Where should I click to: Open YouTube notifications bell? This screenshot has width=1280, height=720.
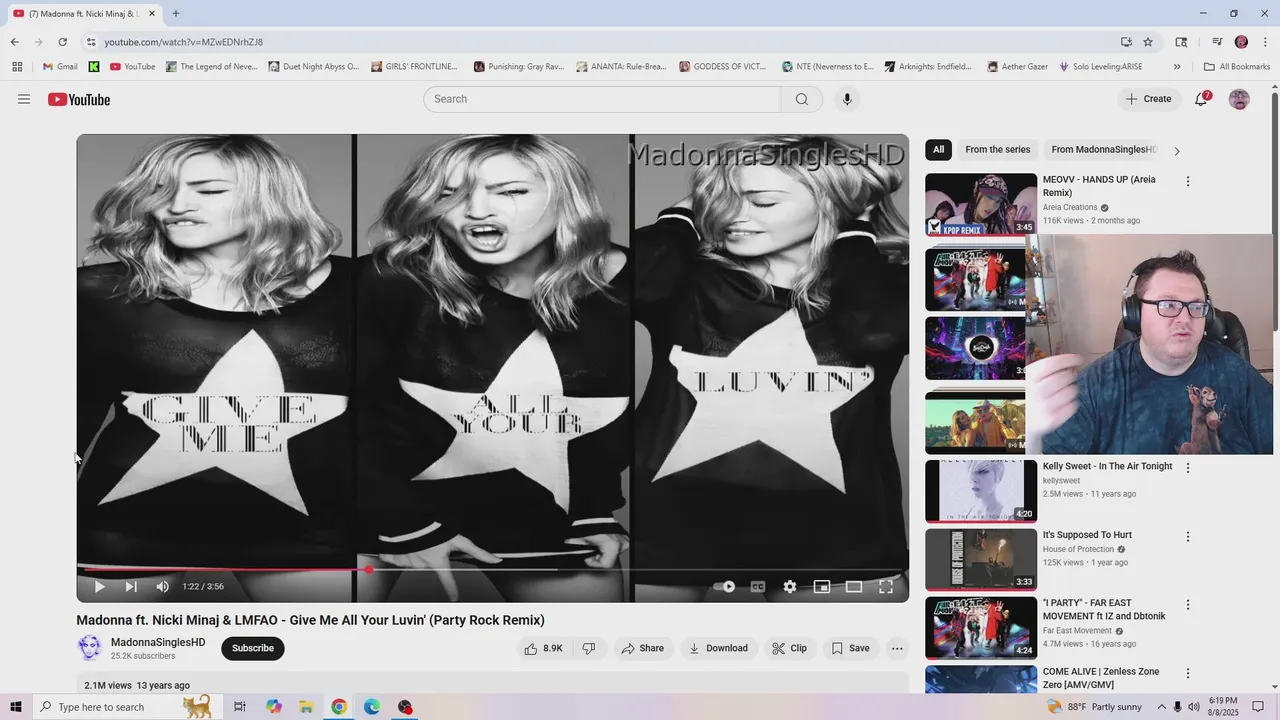1202,99
